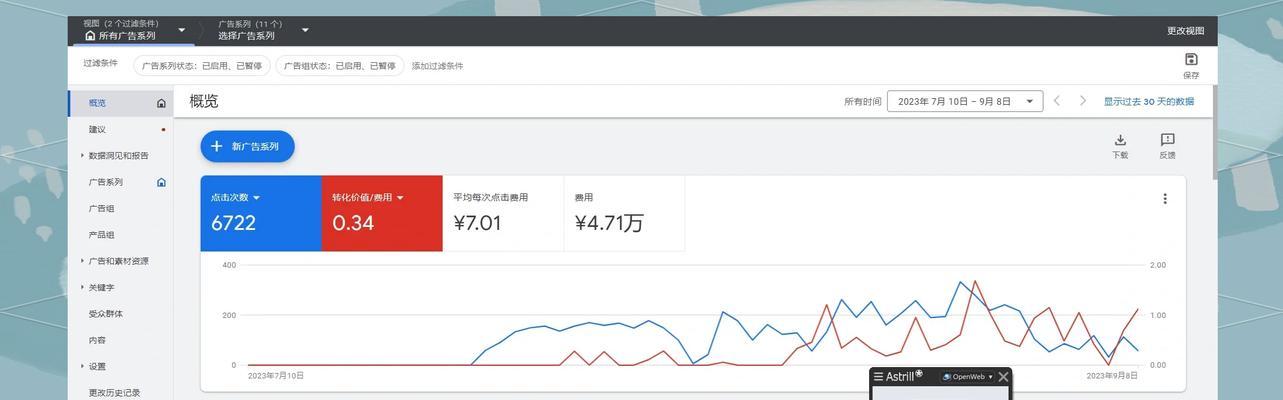Open the chart card three-dot menu

tap(1165, 199)
